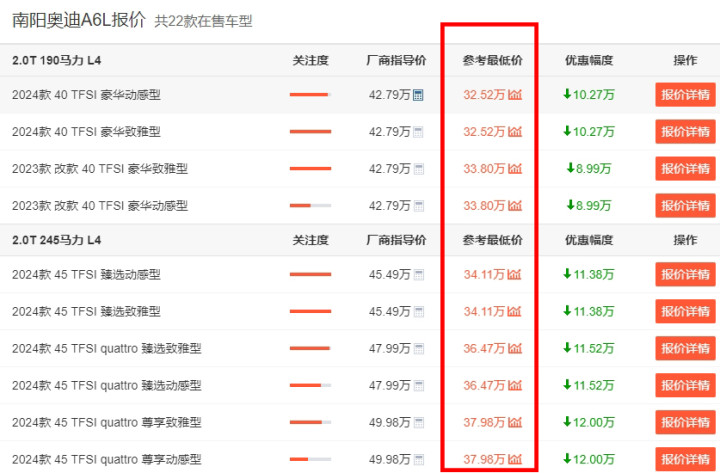View price chart icon for 2023款 改款 豪华动感型
720x473 pixels.
(515, 206)
